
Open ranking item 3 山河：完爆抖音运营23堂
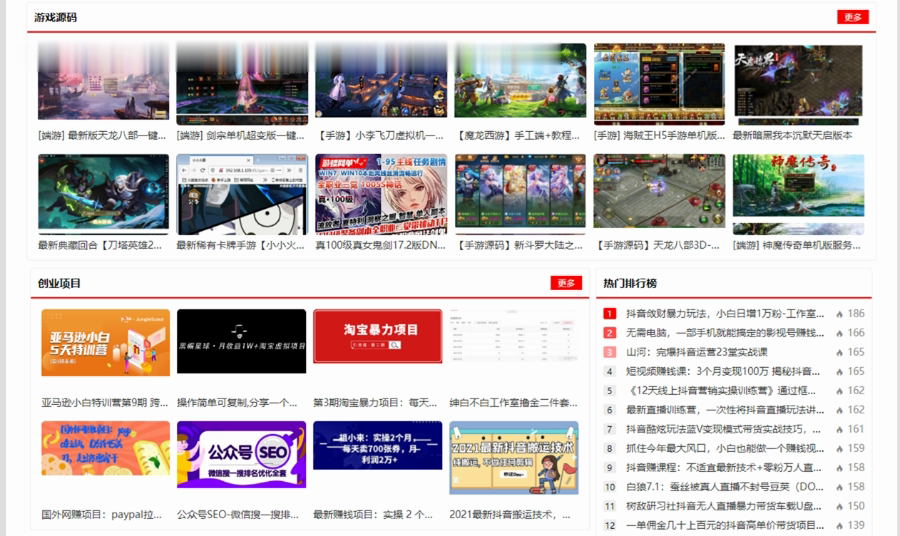coord(697,352)
